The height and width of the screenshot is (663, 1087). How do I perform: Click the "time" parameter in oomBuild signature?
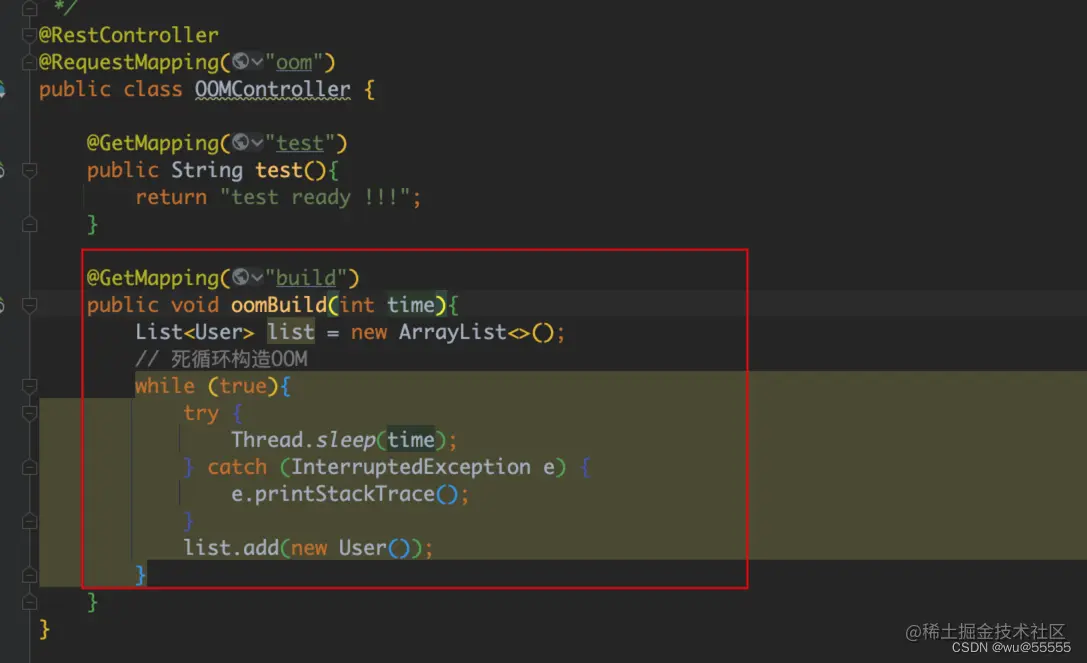[410, 304]
